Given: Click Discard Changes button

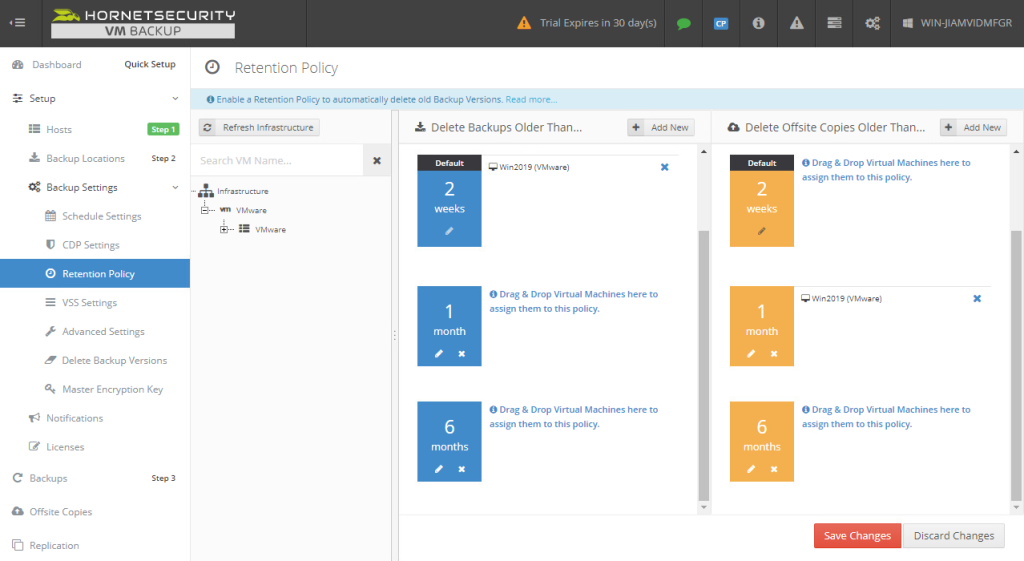Looking at the screenshot, I should pos(953,536).
